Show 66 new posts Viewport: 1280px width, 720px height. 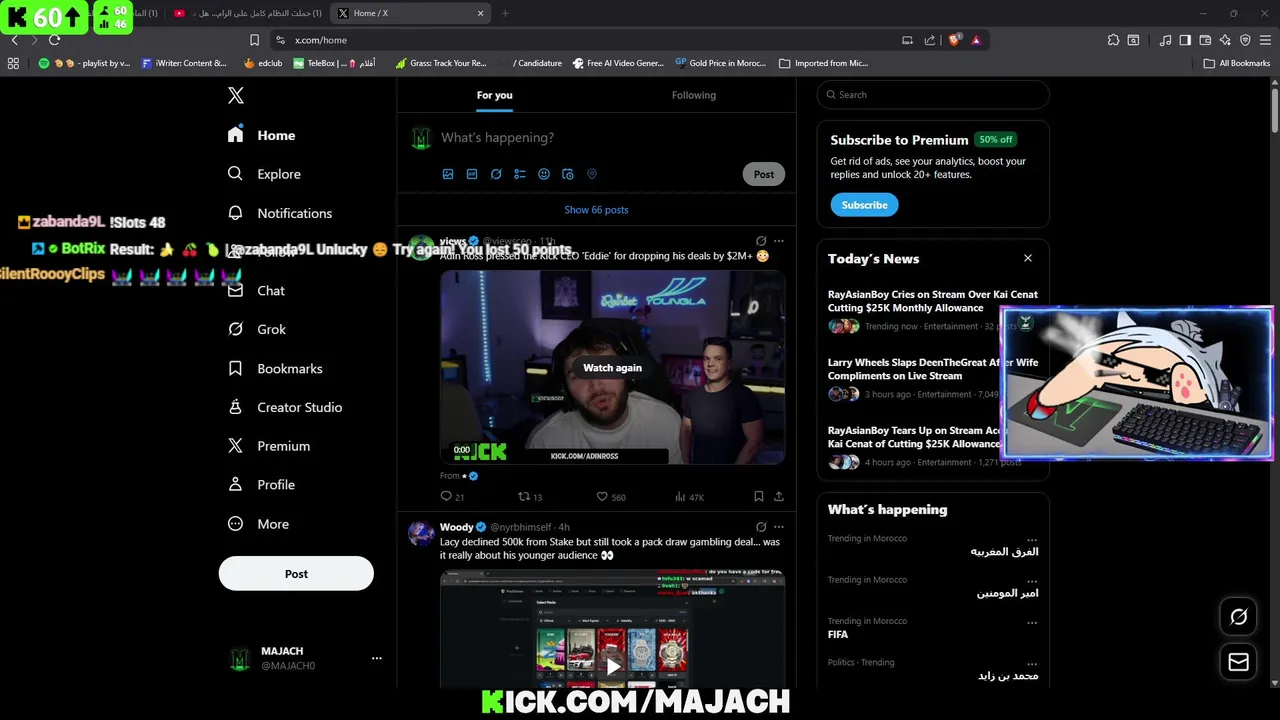[596, 210]
